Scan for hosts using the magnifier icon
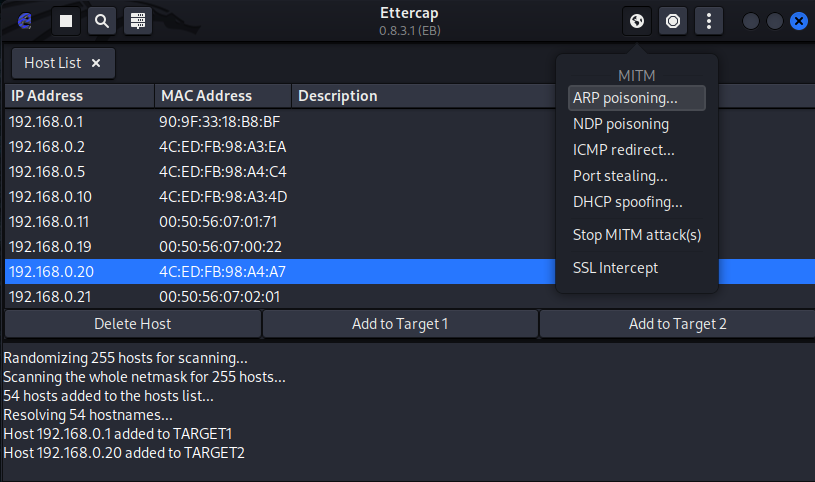This screenshot has width=815, height=482. point(102,21)
